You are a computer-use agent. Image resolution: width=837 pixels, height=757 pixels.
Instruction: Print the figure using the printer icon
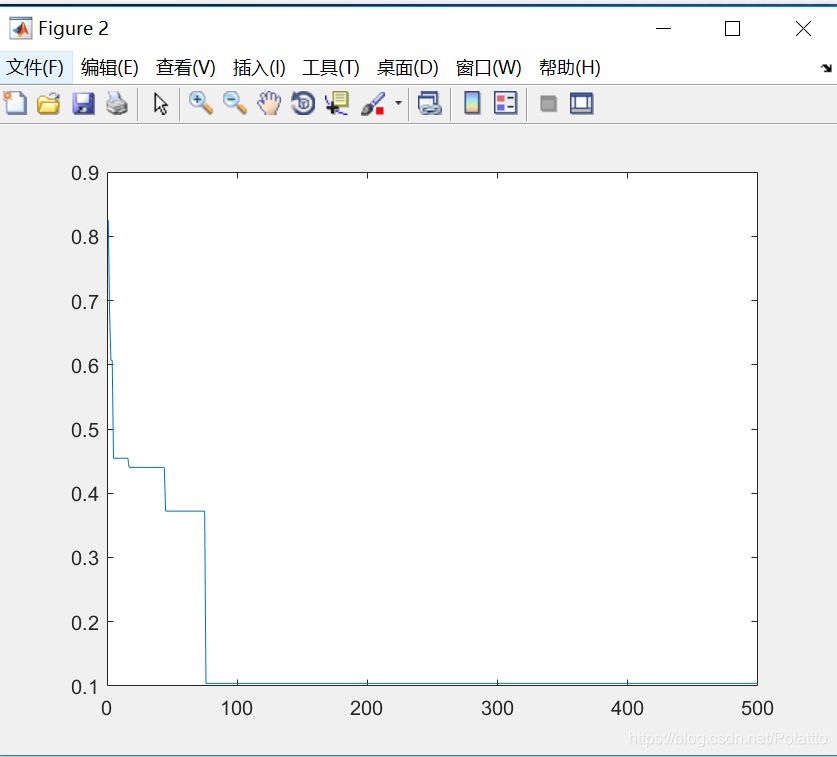(x=117, y=103)
